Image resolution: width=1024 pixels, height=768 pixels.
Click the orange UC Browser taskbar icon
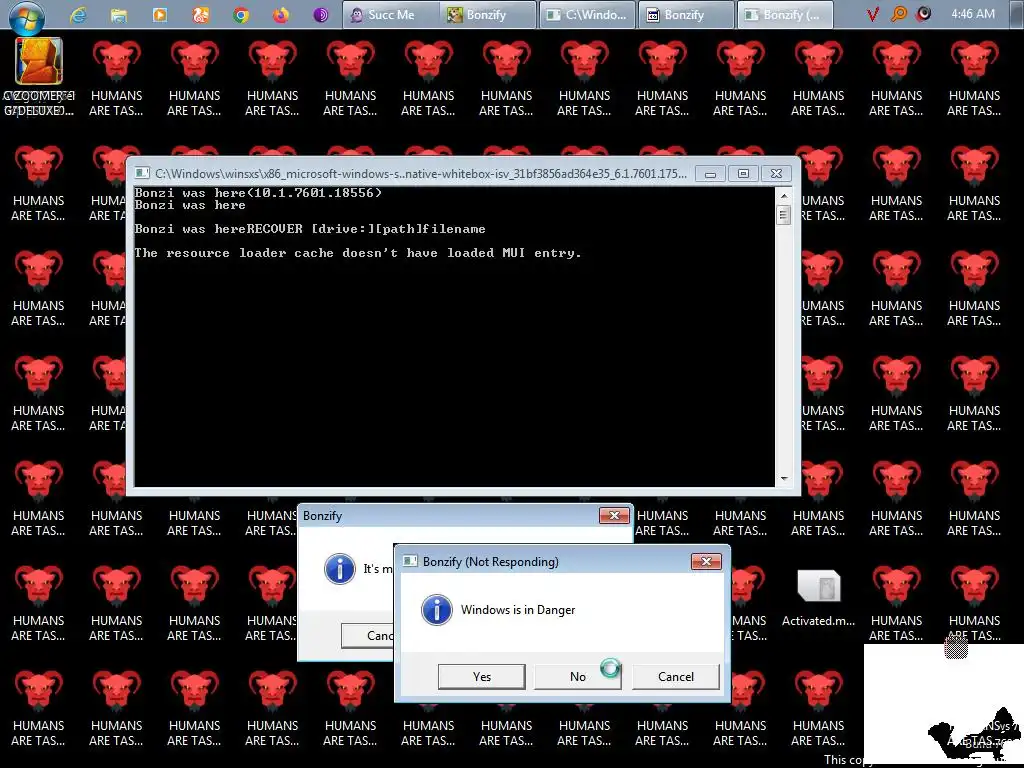(200, 14)
